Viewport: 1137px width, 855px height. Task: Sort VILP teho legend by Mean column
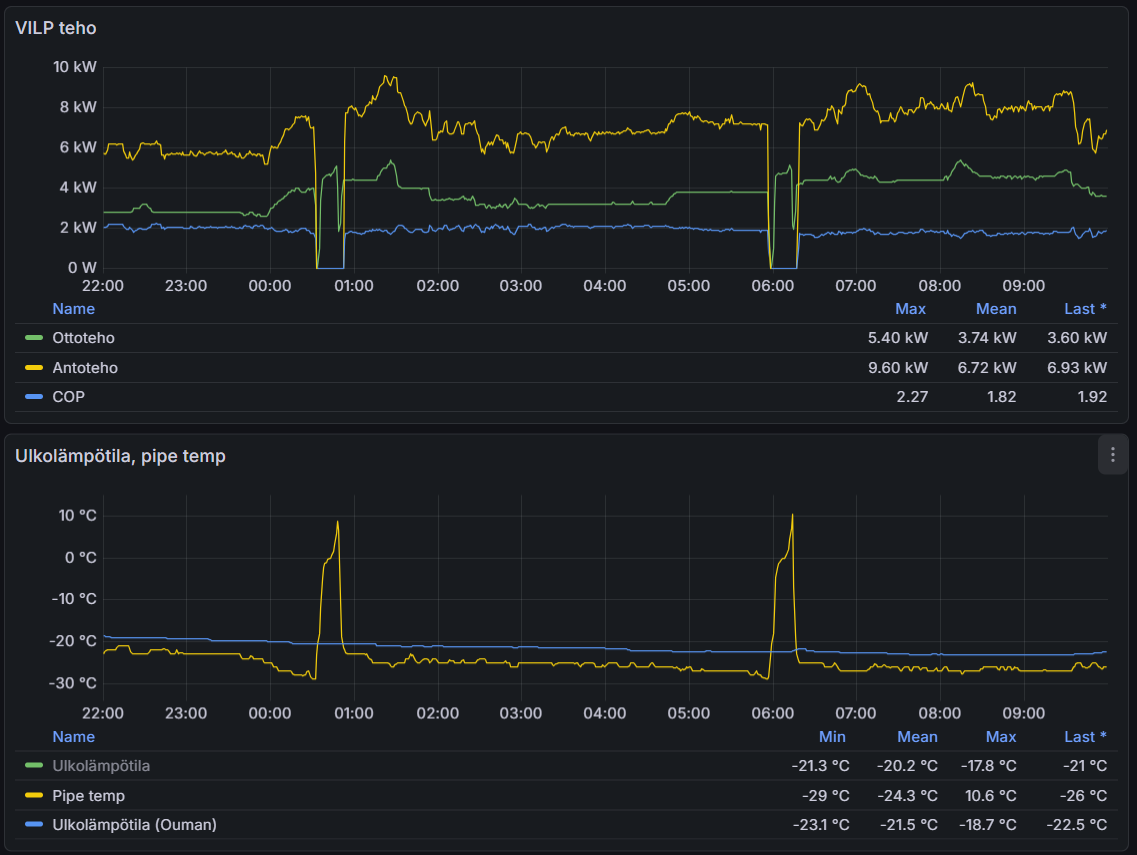(x=995, y=309)
